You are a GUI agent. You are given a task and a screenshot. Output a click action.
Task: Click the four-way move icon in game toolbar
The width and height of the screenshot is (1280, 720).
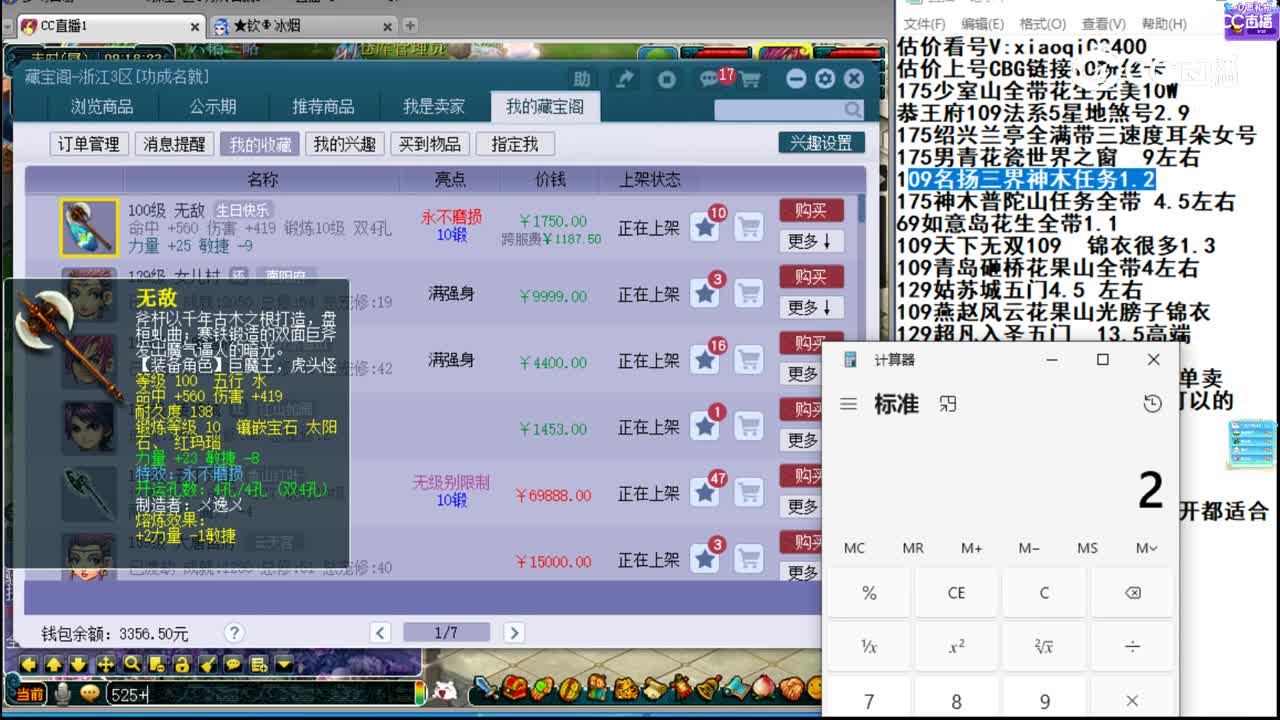(x=105, y=664)
